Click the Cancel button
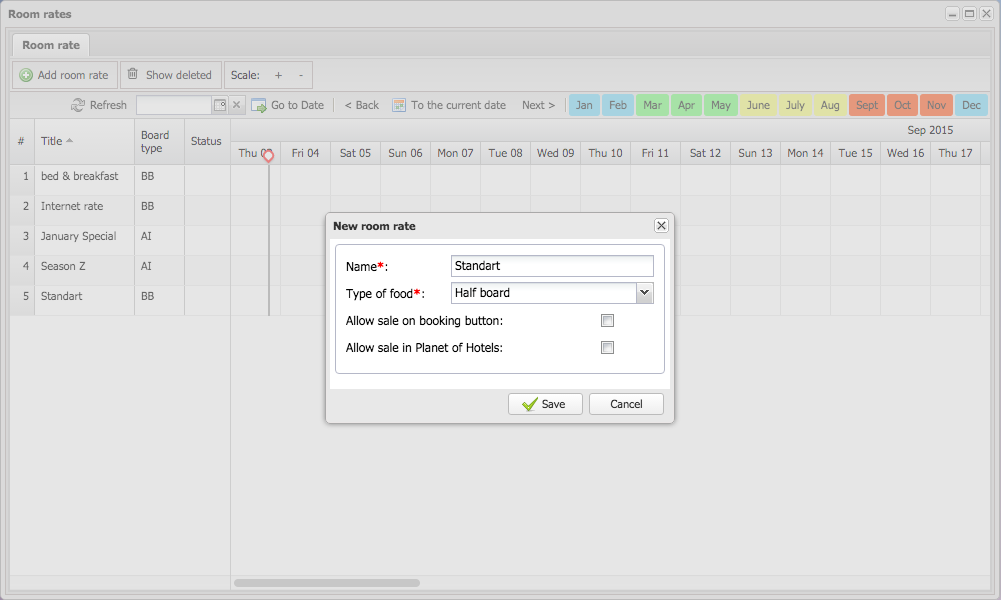The image size is (1001, 600). 626,404
